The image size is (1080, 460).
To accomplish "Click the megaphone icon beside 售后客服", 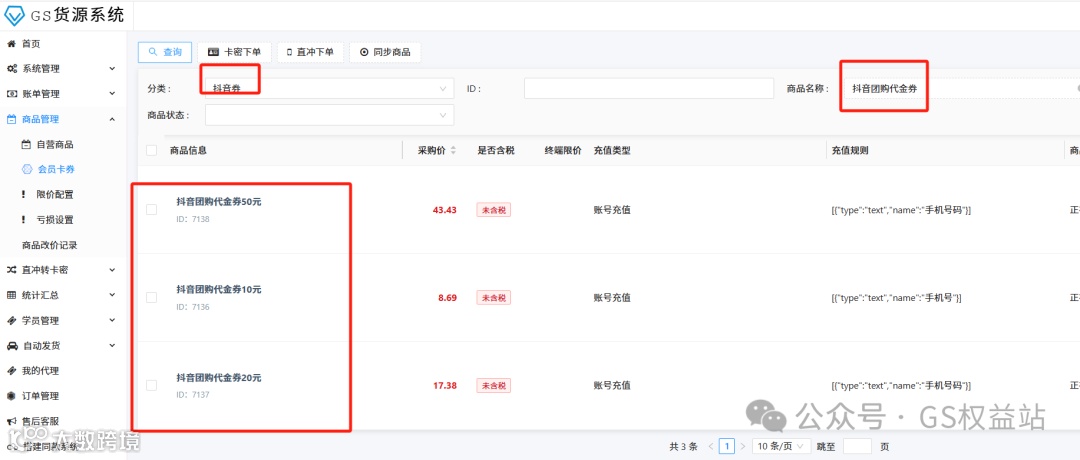I will click(12, 421).
